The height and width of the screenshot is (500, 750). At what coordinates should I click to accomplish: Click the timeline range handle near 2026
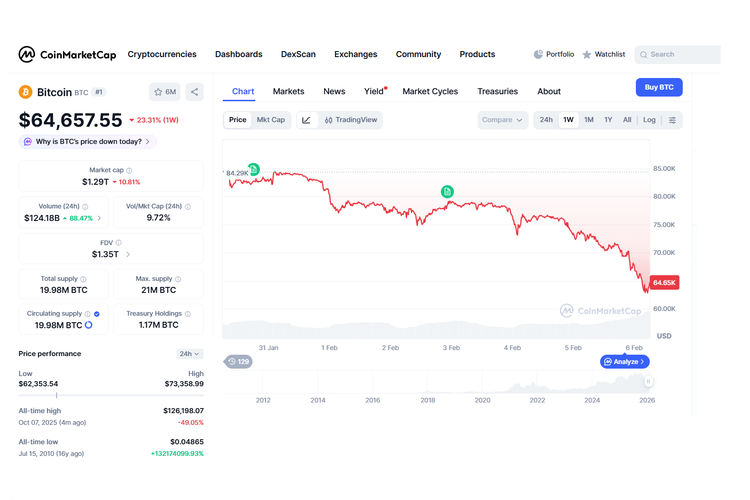[648, 381]
